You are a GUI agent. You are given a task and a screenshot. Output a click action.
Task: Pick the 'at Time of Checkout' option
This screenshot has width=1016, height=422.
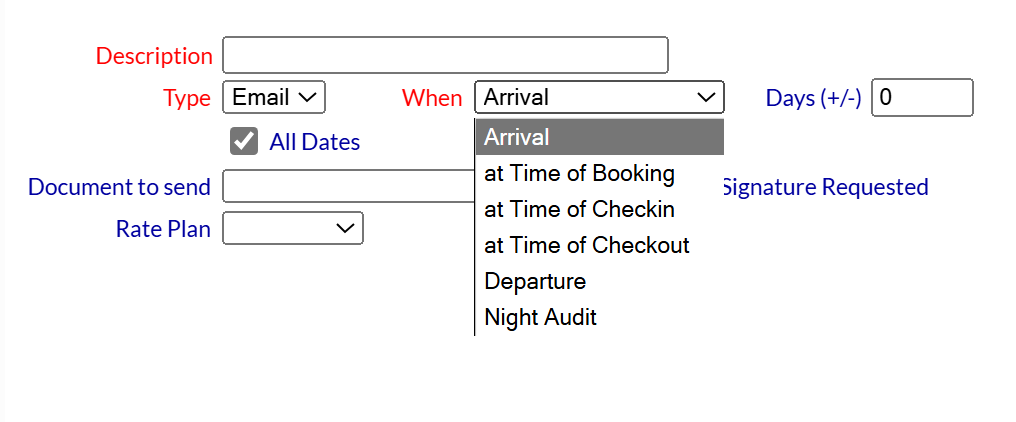[x=587, y=245]
